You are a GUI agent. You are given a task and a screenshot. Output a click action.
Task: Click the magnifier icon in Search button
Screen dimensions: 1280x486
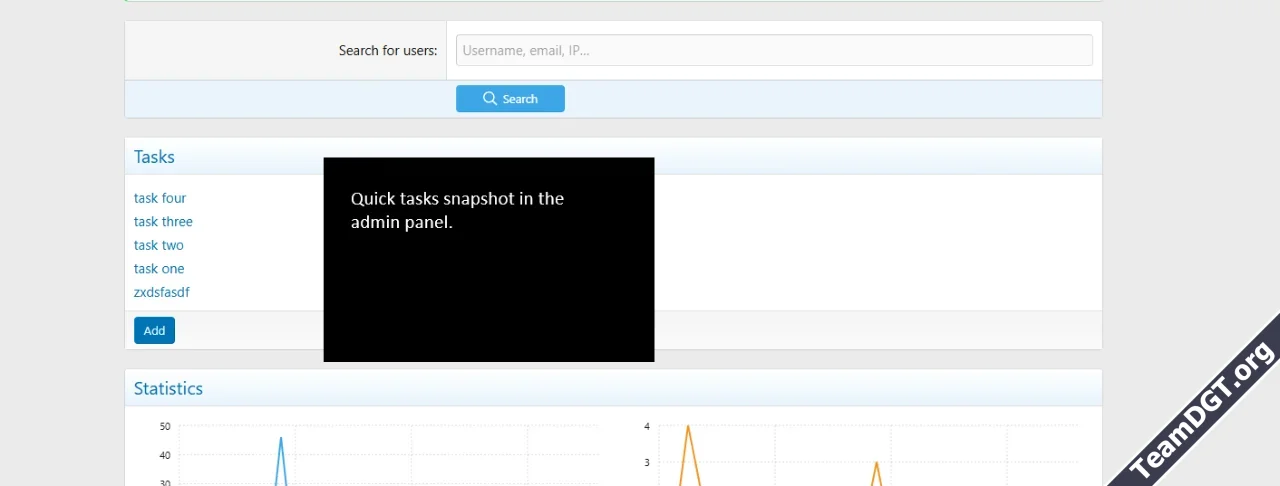coord(490,99)
